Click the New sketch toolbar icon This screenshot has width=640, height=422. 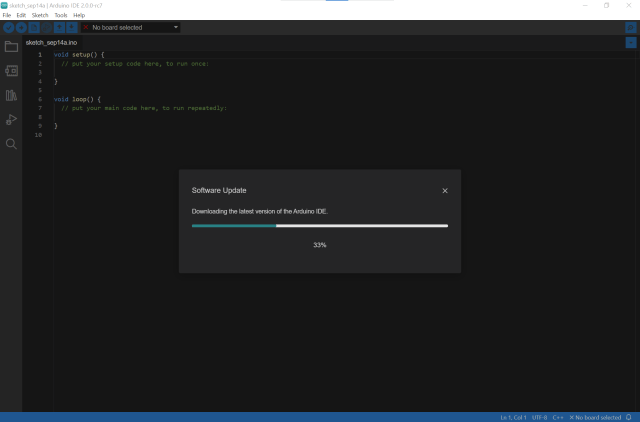tap(34, 27)
